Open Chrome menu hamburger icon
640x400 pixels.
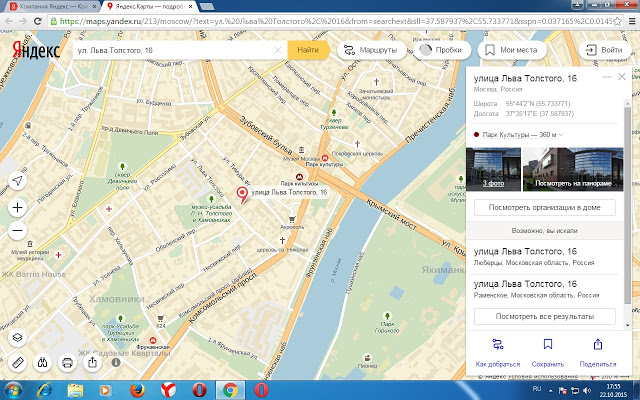click(632, 21)
